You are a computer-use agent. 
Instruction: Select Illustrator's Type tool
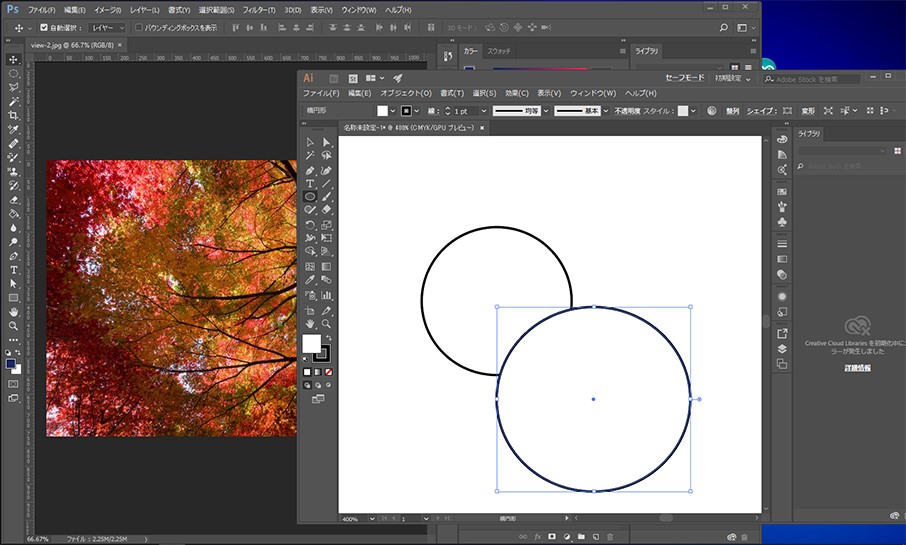(x=310, y=184)
